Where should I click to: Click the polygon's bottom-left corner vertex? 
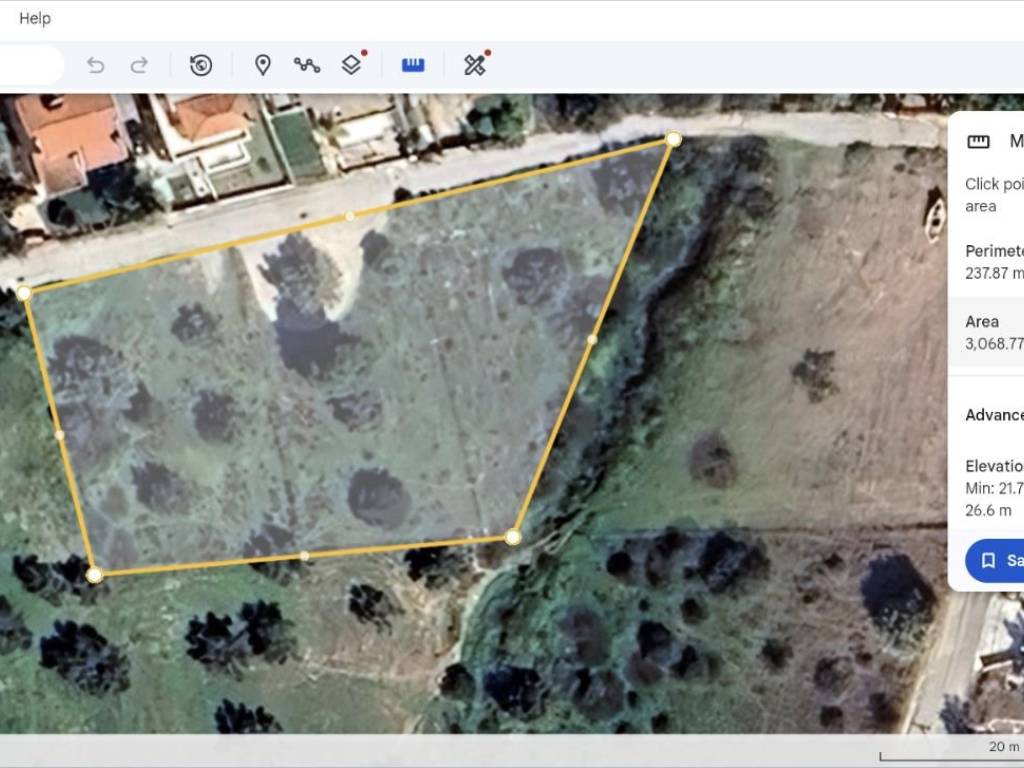pyautogui.click(x=94, y=575)
